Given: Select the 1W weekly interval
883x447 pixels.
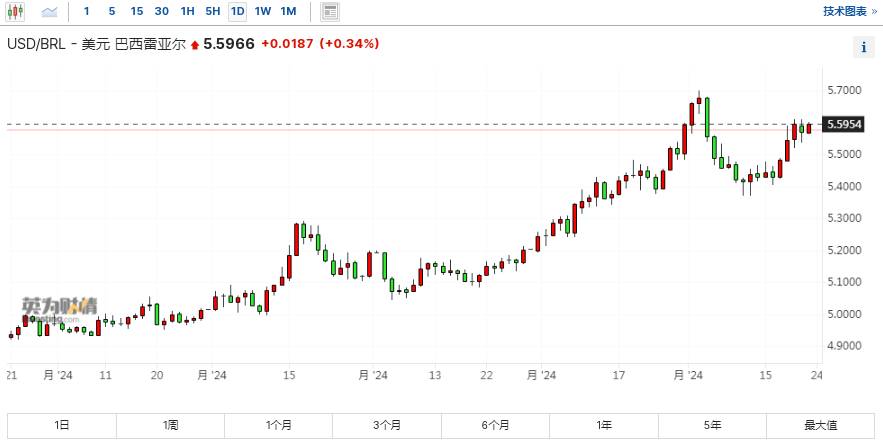Looking at the screenshot, I should click(262, 12).
